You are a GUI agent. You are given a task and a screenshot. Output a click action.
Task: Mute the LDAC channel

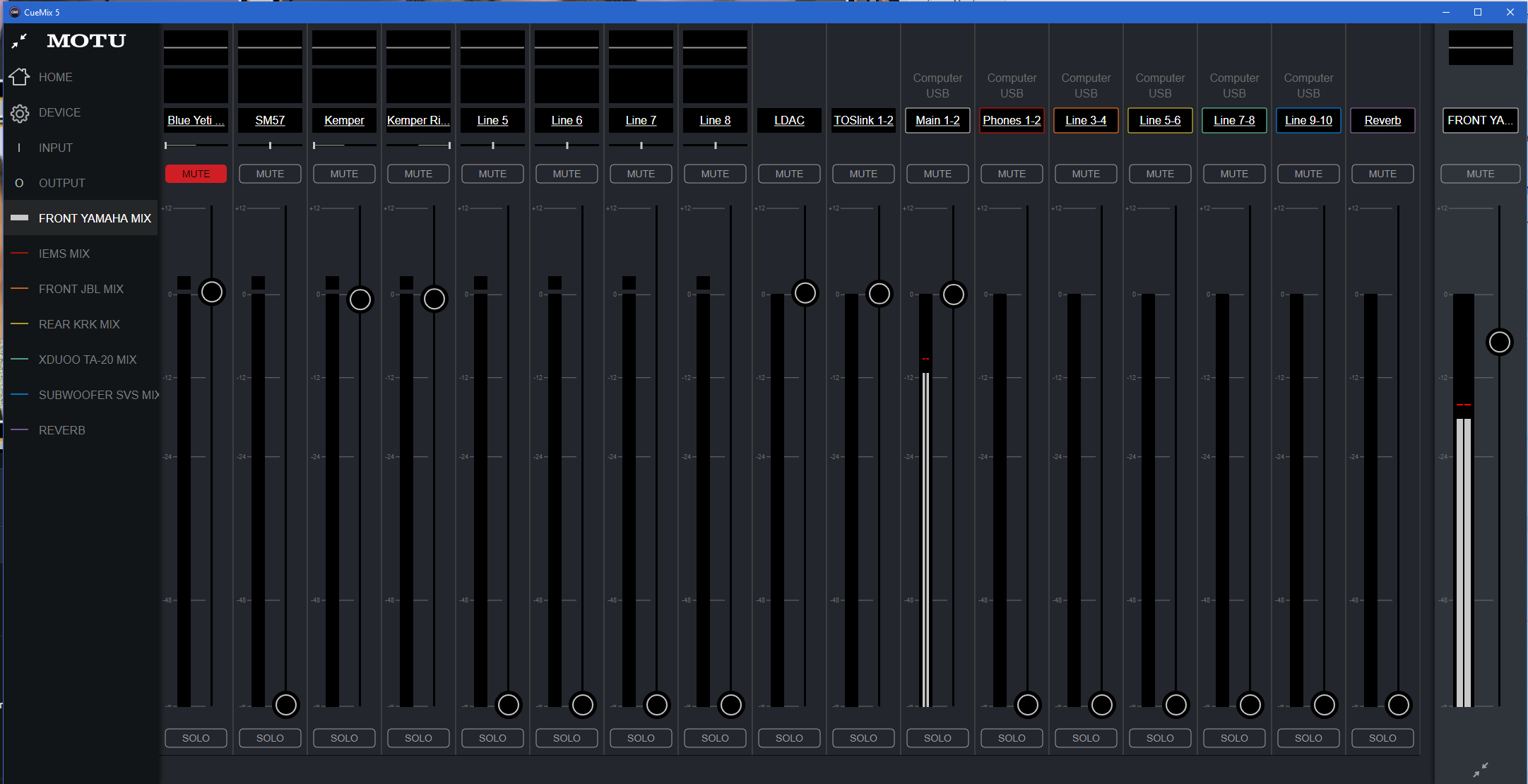(789, 174)
